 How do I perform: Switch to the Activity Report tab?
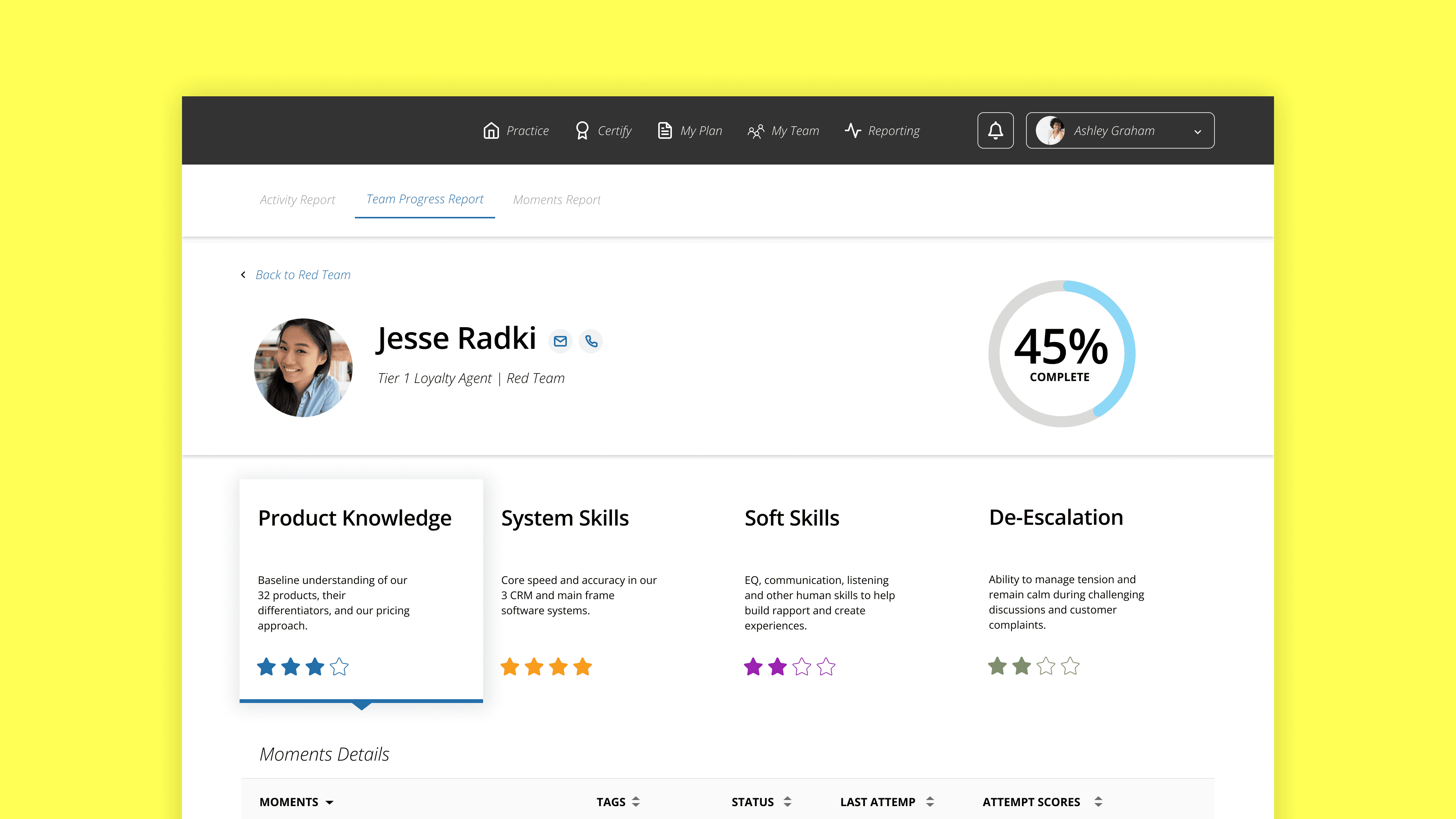tap(297, 199)
